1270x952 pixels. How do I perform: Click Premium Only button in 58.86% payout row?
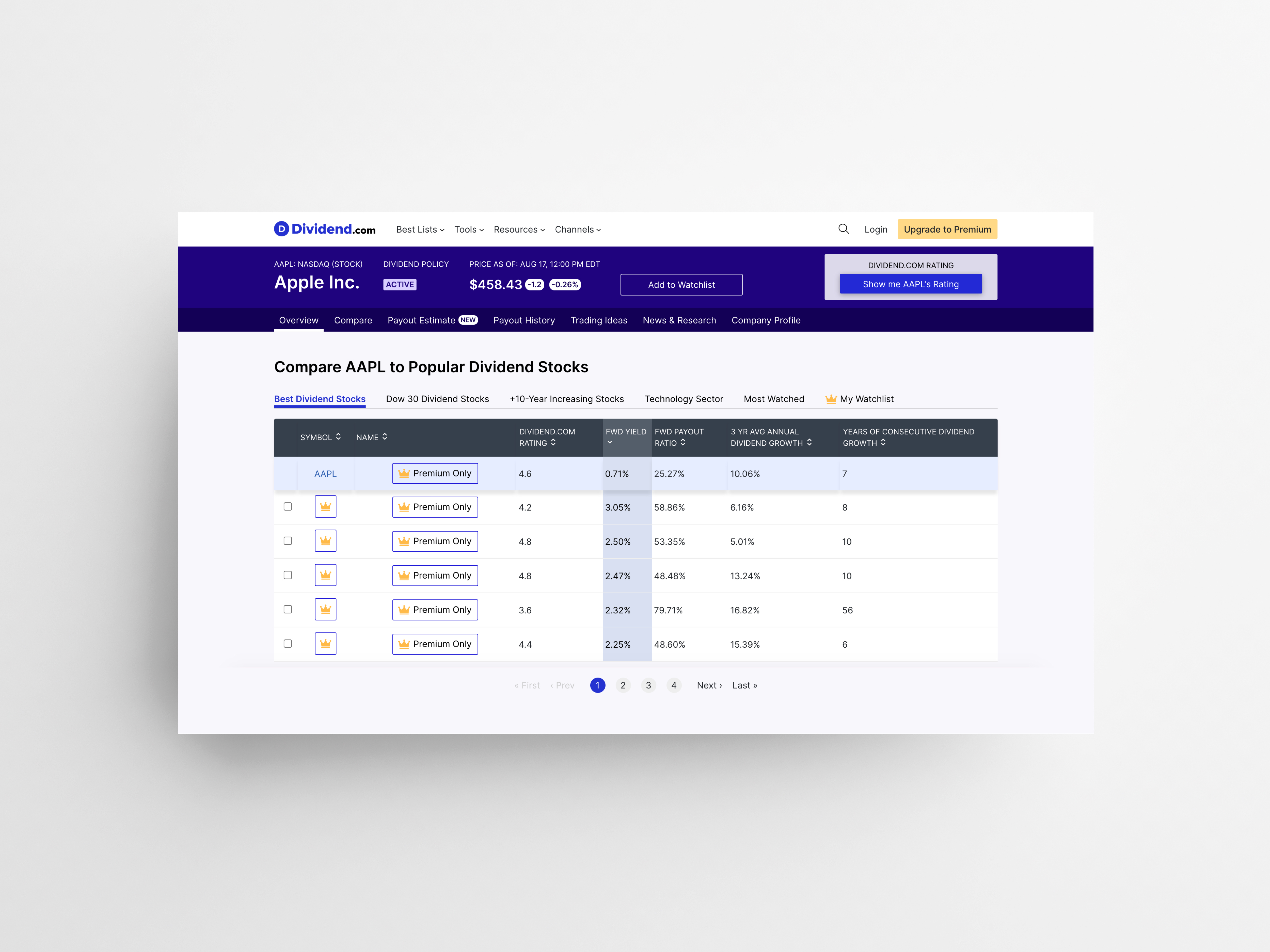435,507
